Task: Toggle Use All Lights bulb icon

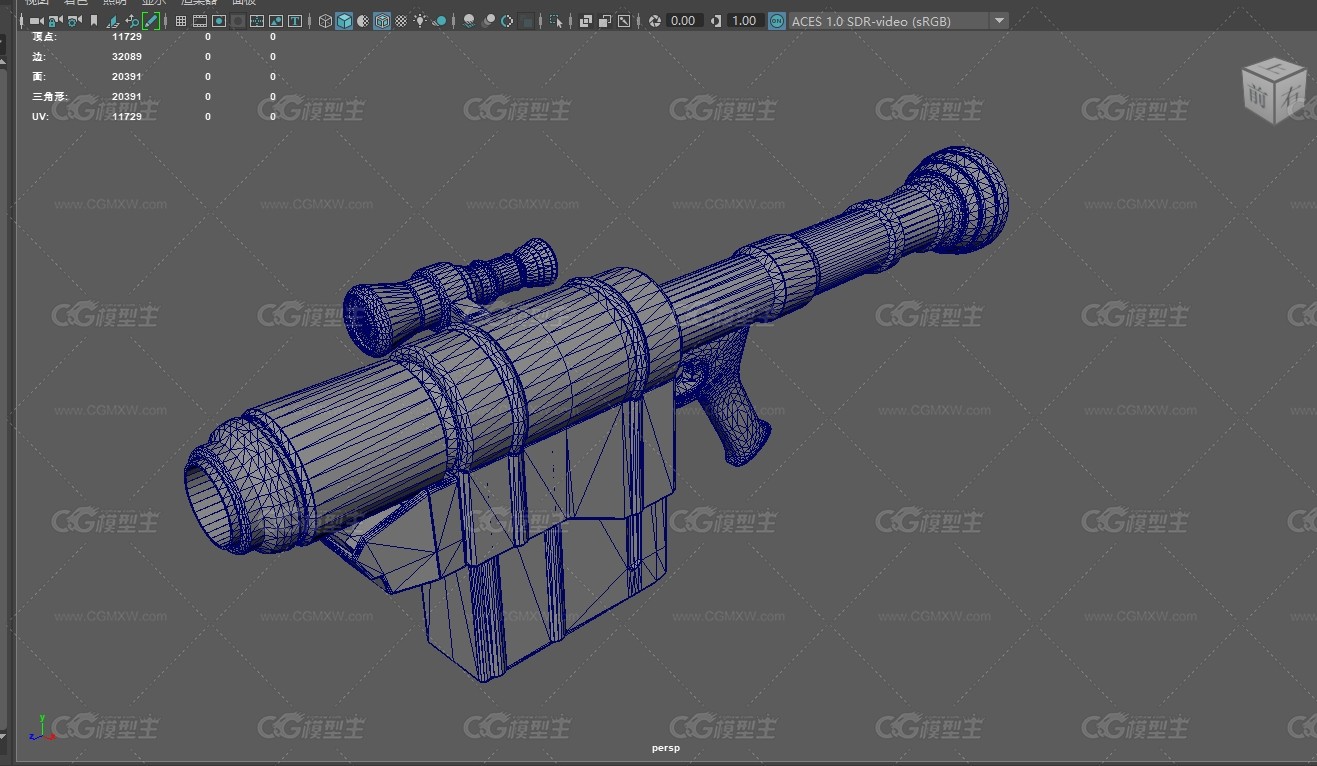Action: click(x=420, y=21)
